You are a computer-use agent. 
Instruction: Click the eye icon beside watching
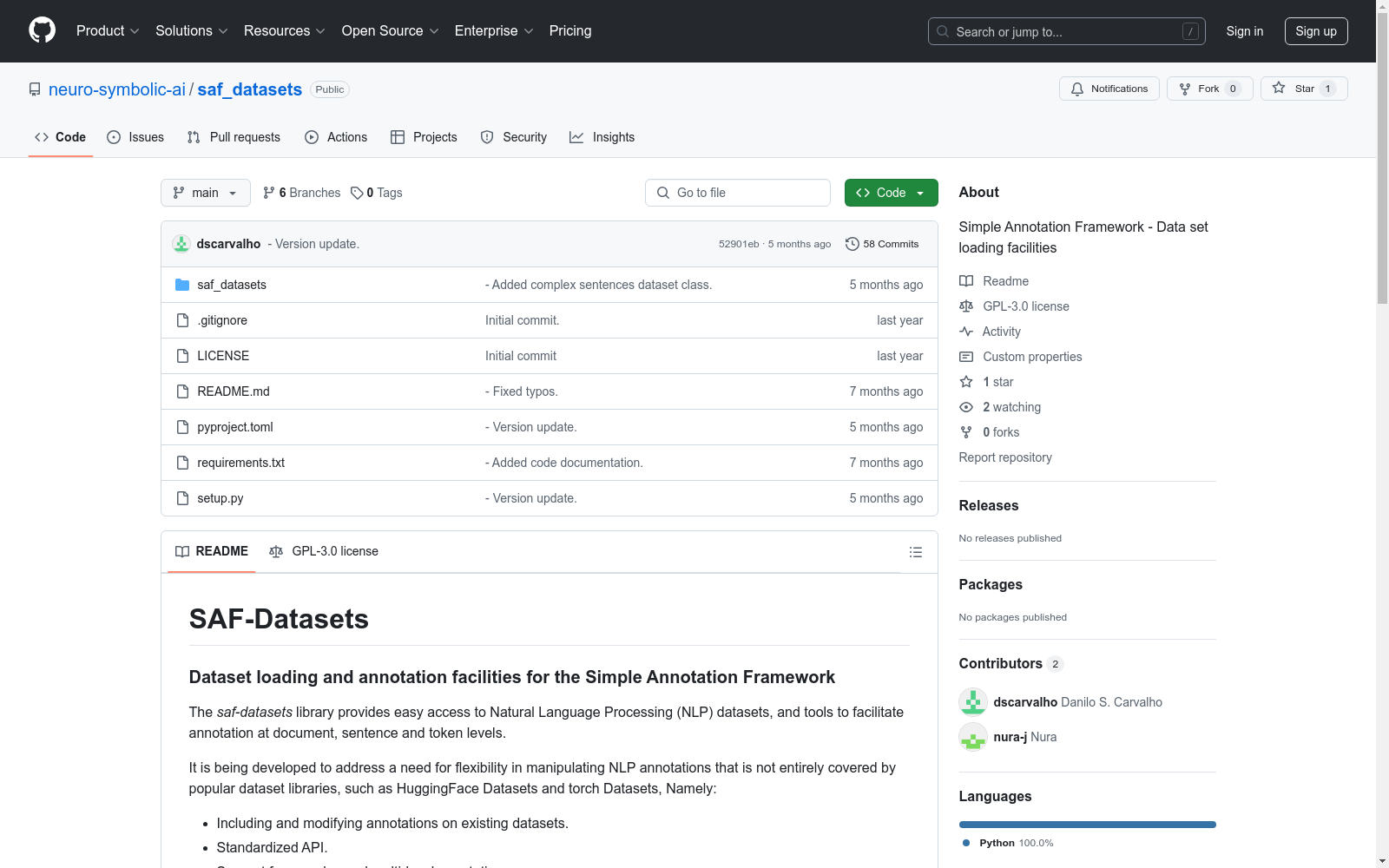click(966, 407)
